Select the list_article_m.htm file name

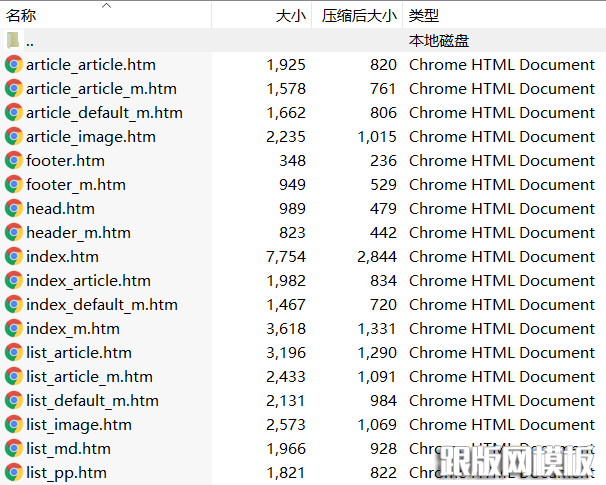[89, 376]
